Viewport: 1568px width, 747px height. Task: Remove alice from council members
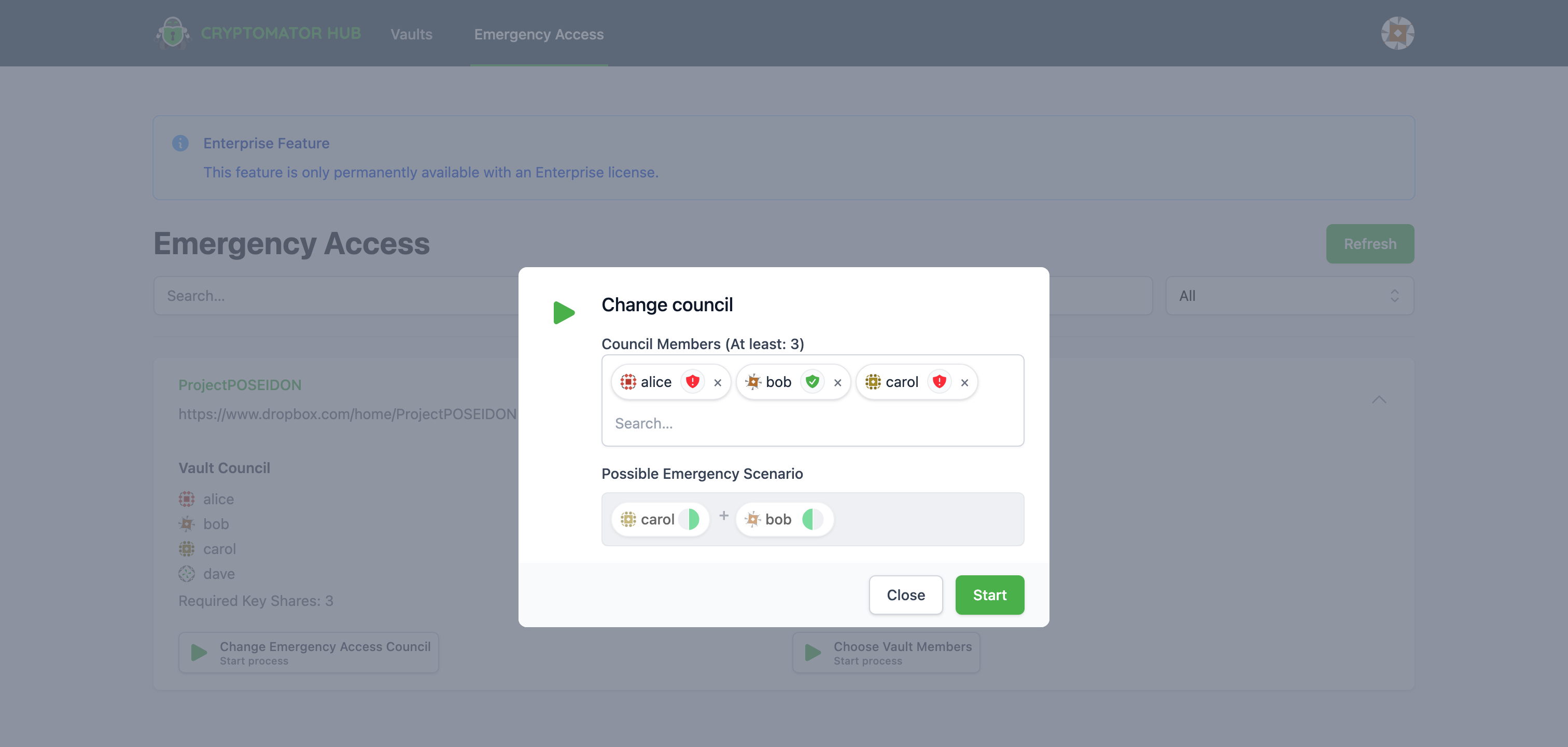pyautogui.click(x=718, y=382)
